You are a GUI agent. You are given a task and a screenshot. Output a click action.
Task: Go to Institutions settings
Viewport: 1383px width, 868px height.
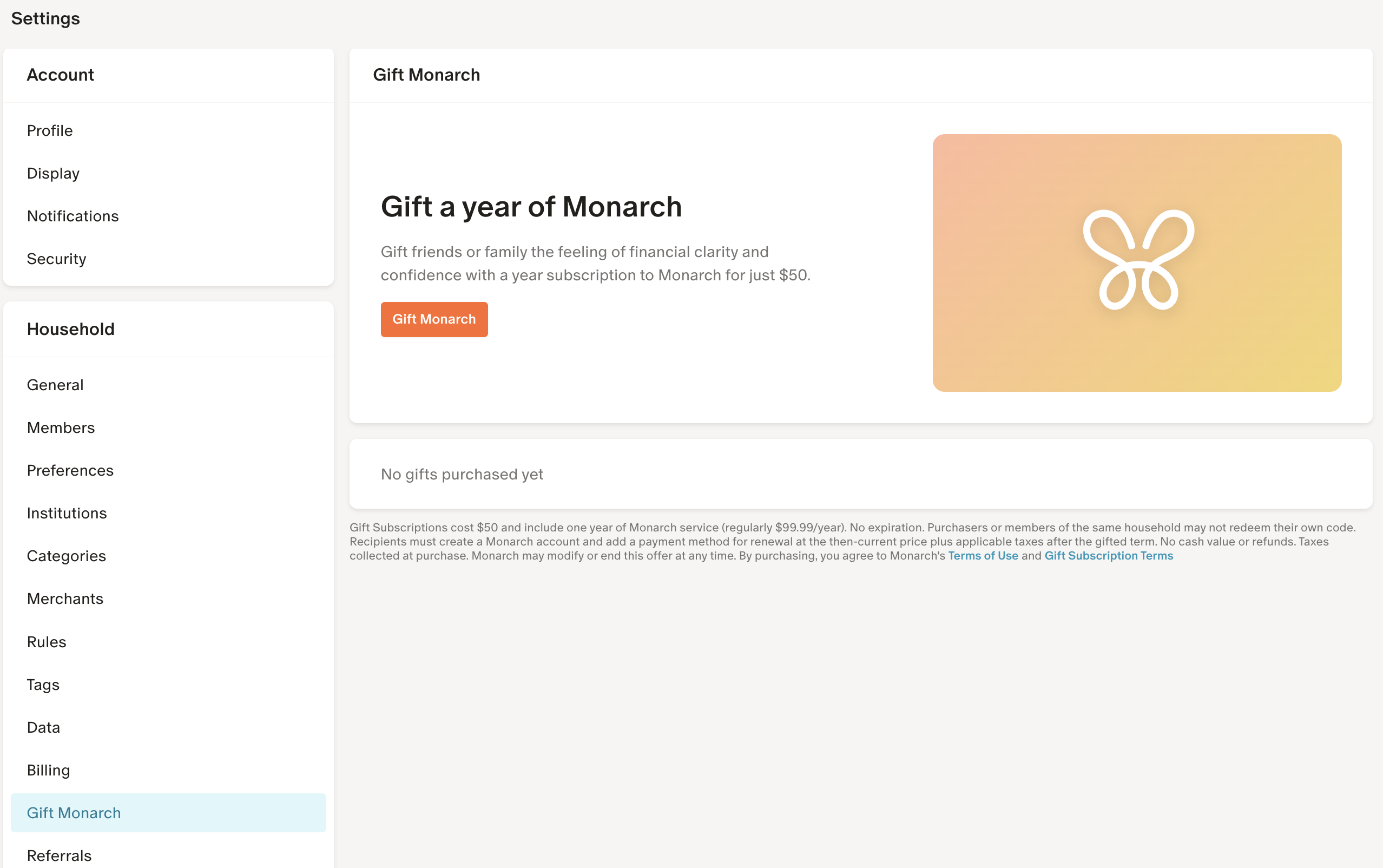[x=67, y=513]
